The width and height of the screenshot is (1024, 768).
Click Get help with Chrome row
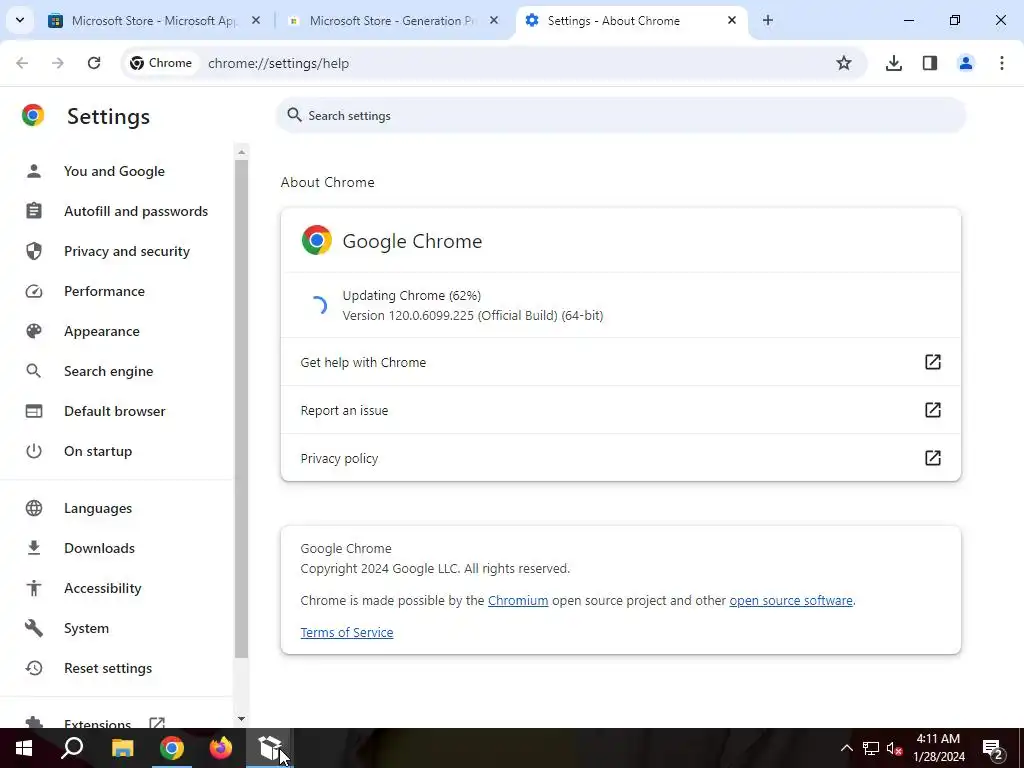(620, 362)
